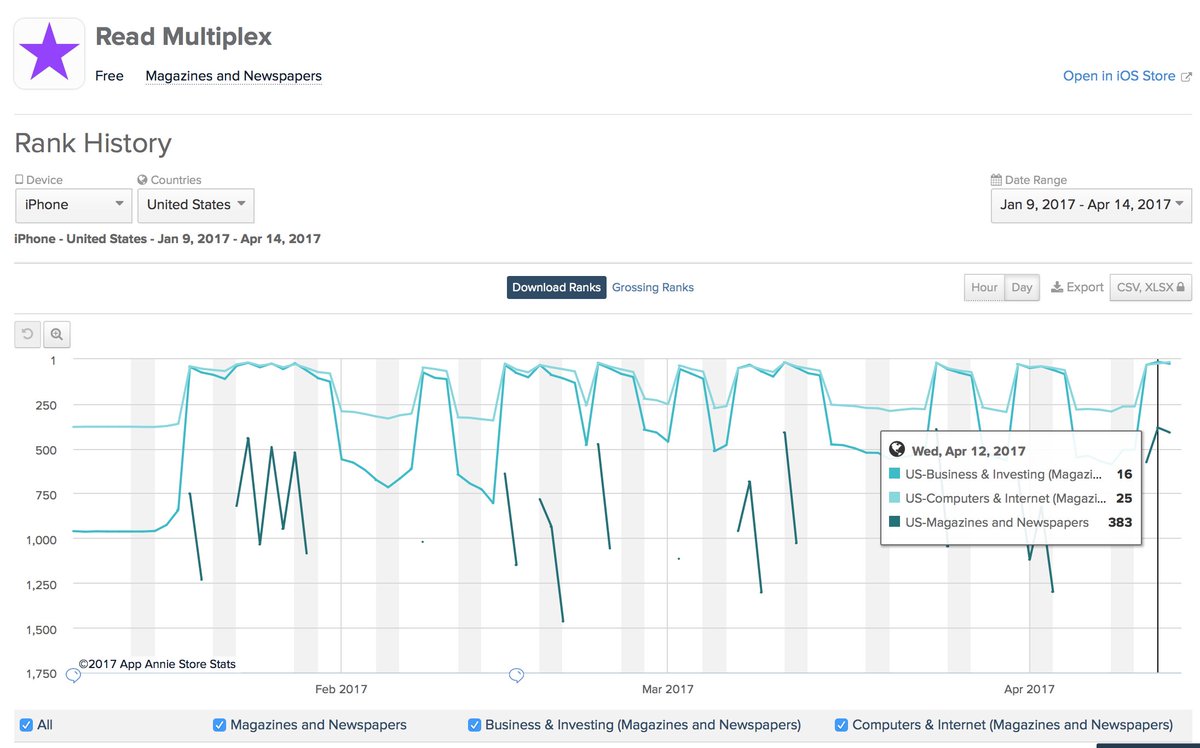
Task: Toggle the Magazines and Newspapers checkbox
Action: click(x=219, y=725)
